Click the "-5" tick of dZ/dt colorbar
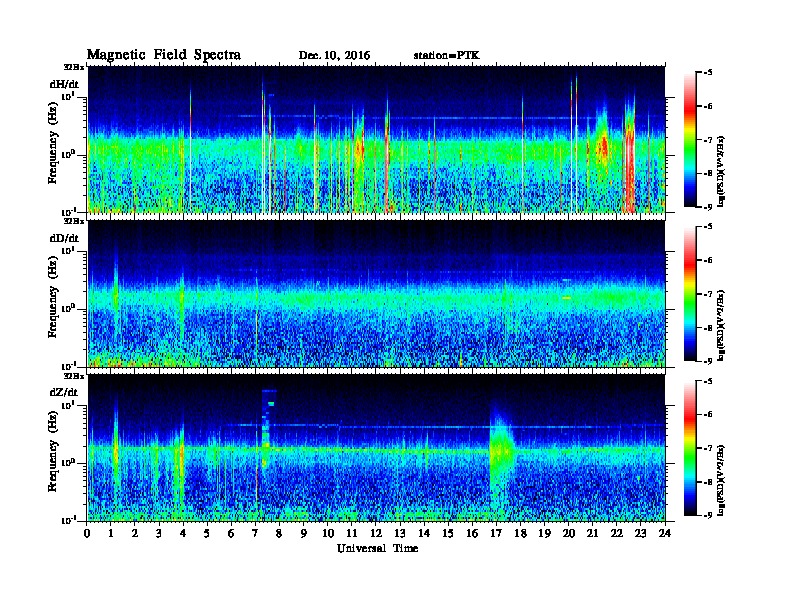This screenshot has width=792, height=612. tap(708, 381)
